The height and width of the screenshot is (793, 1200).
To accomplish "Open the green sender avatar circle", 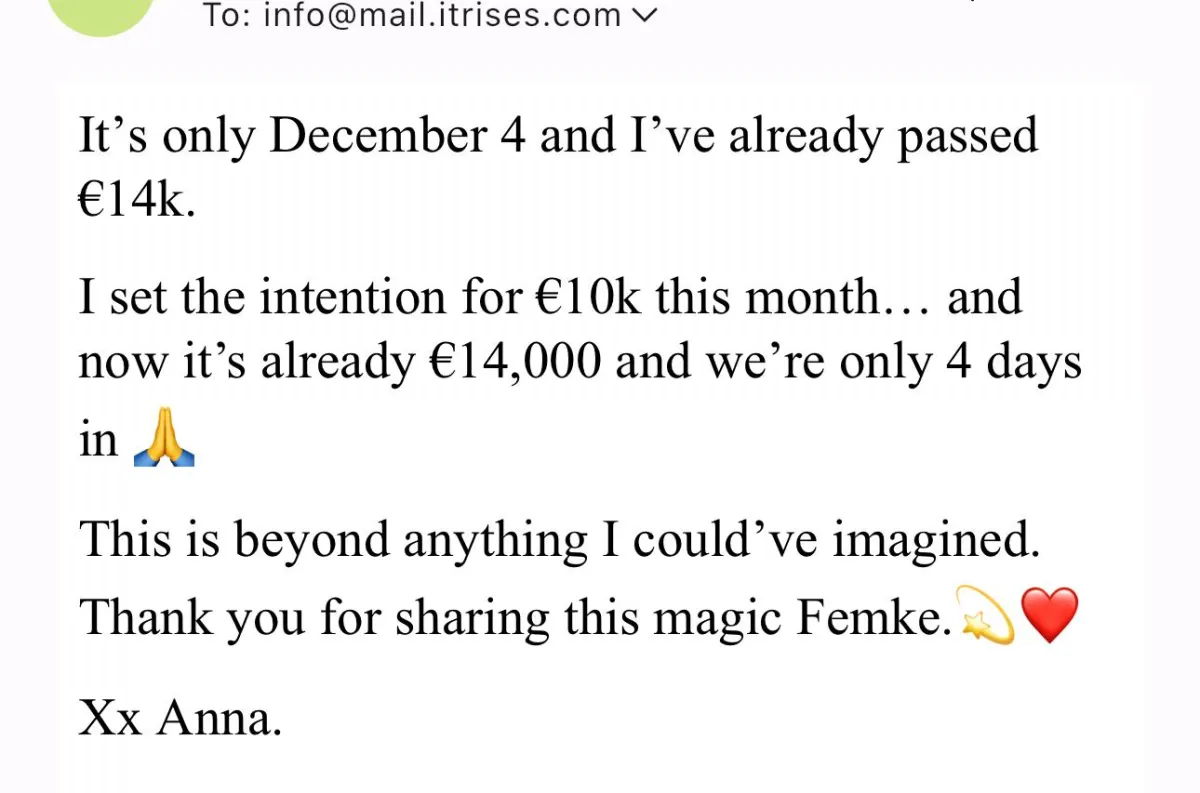I will (x=101, y=12).
